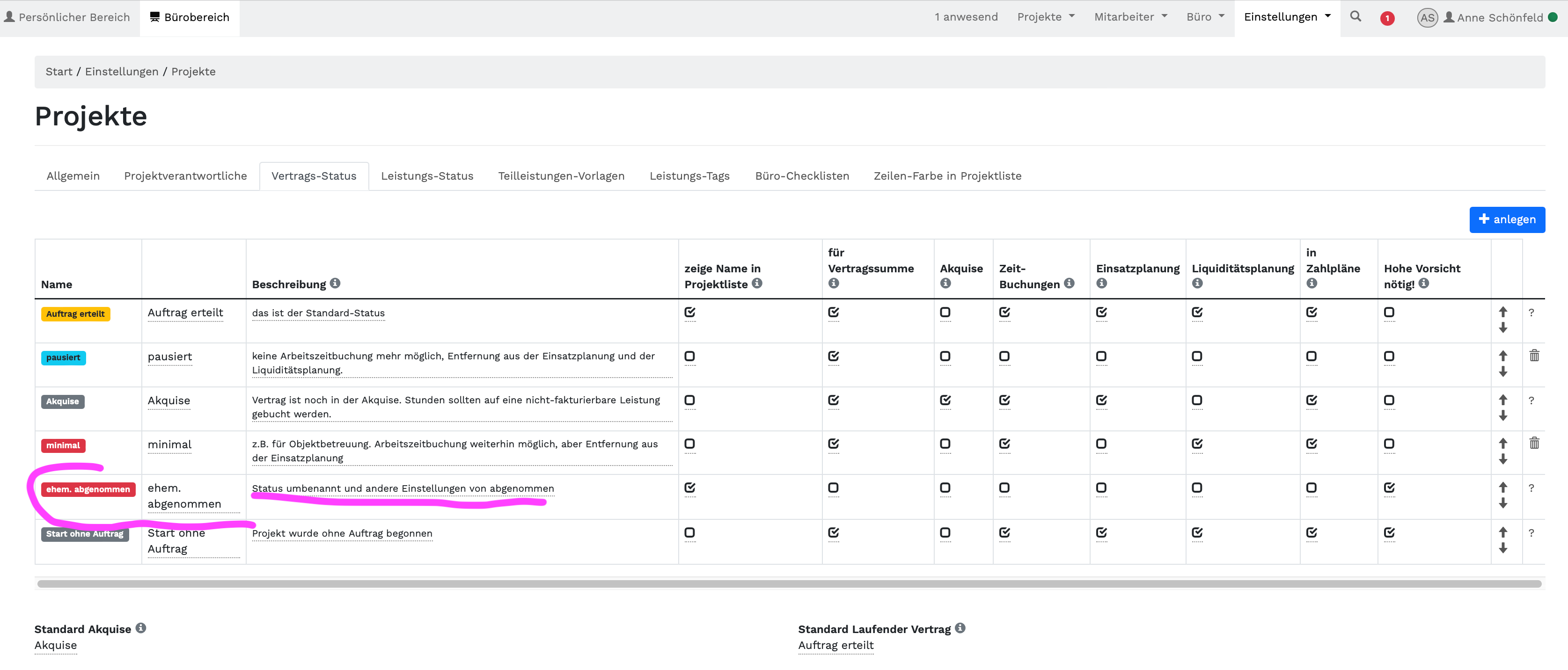Move pausiert row up
Viewport: 1568px width, 670px height.
coord(1503,356)
